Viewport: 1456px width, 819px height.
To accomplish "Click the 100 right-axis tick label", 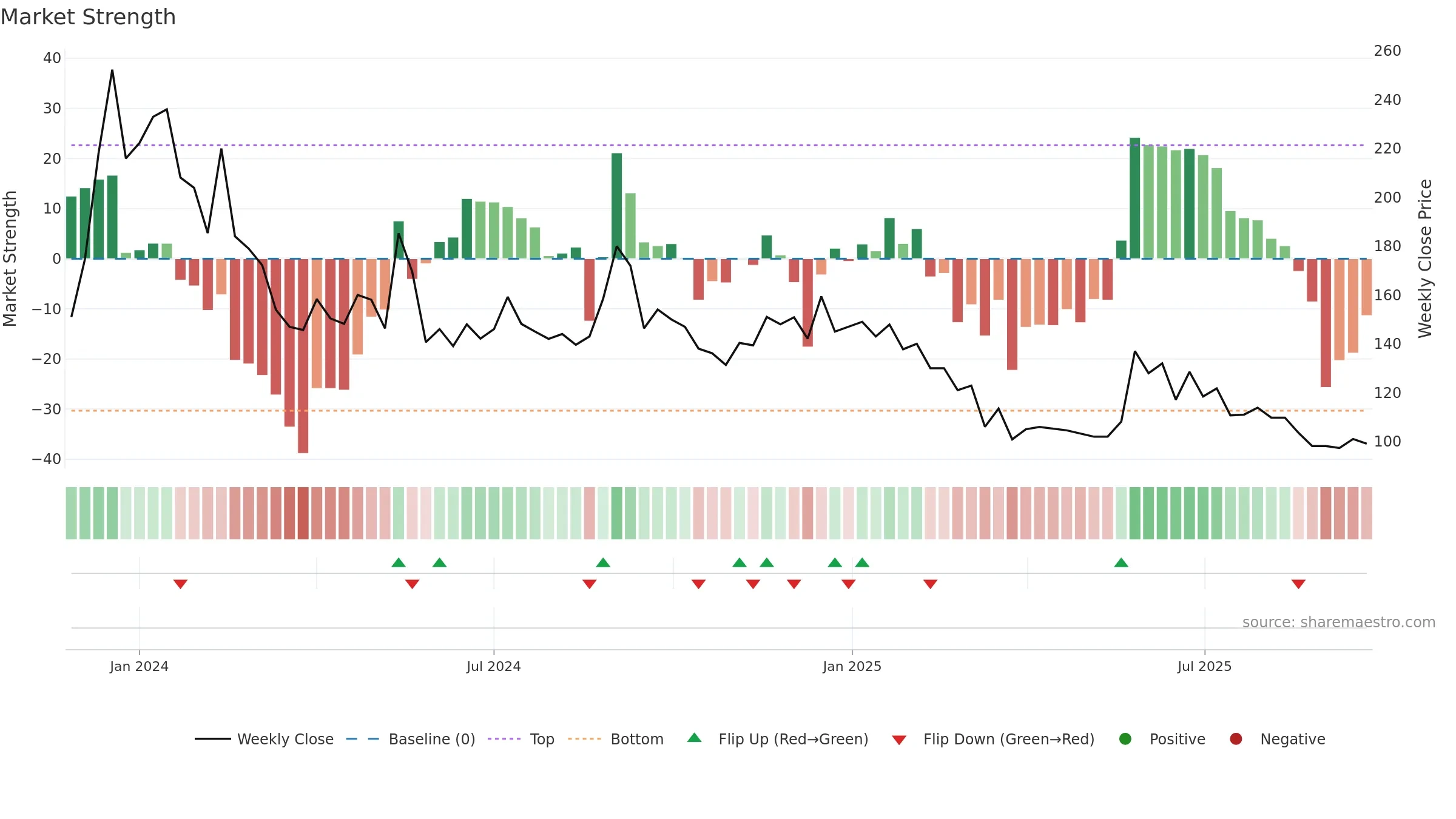I will 1387,442.
